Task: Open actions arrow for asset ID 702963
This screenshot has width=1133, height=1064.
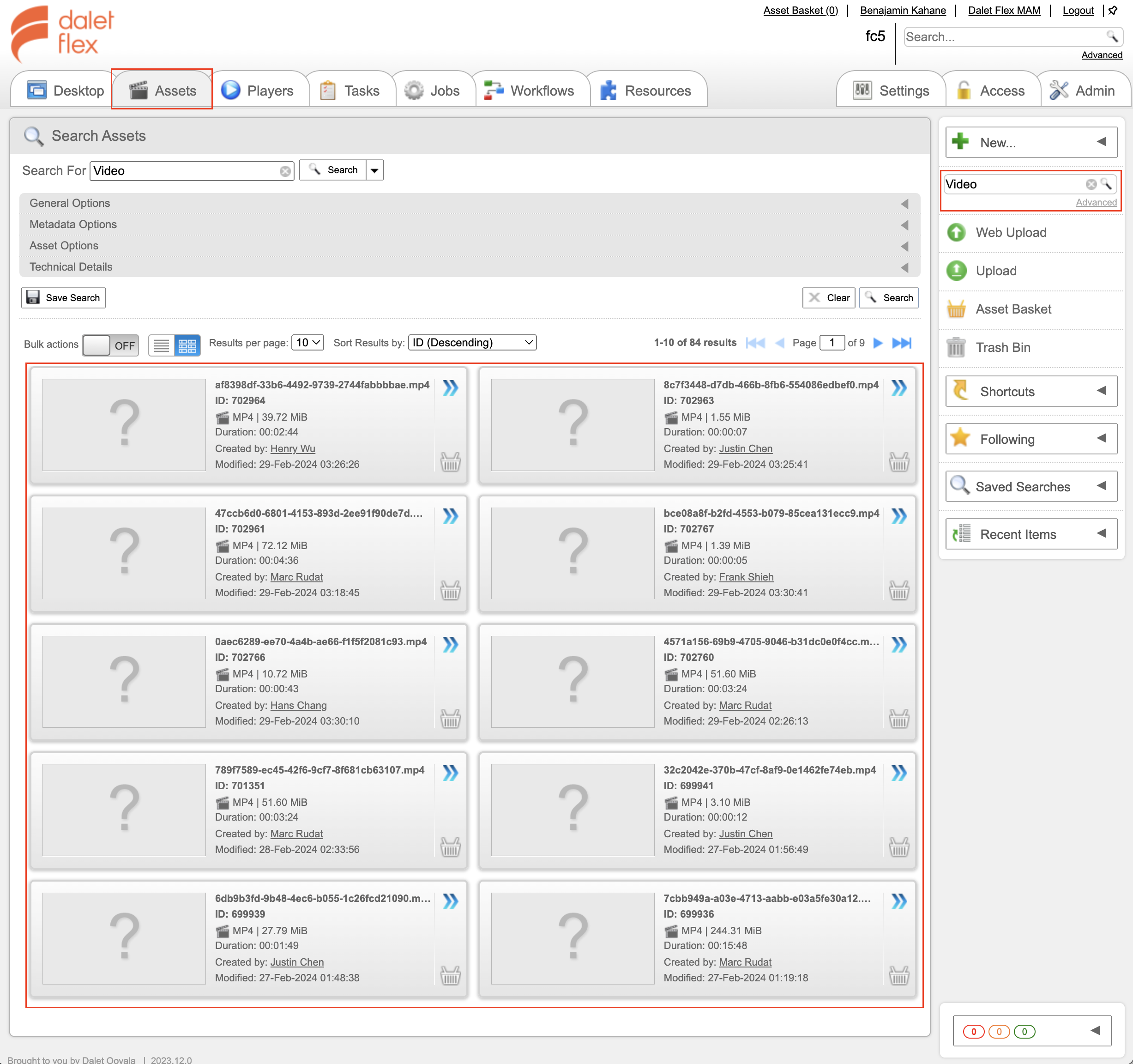Action: coord(899,388)
